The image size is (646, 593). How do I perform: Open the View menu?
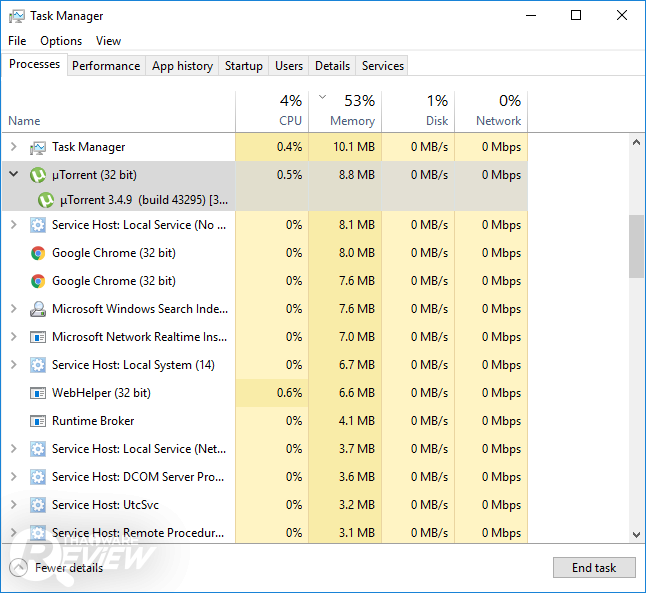[x=108, y=41]
